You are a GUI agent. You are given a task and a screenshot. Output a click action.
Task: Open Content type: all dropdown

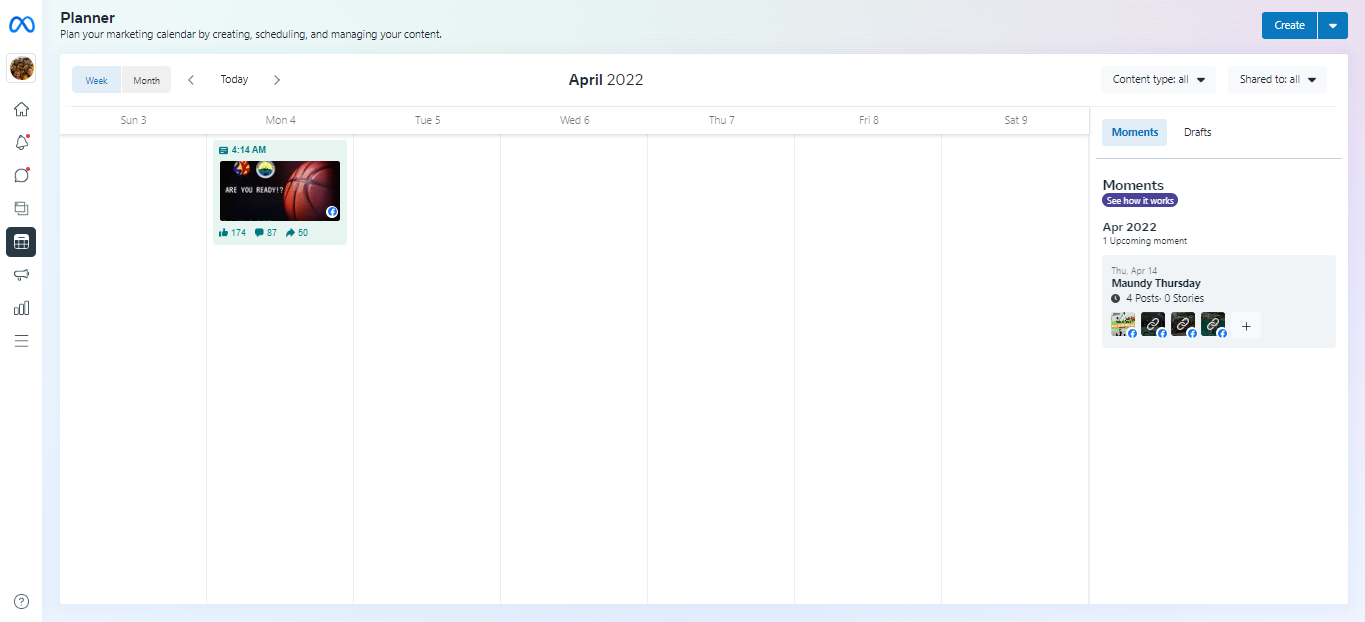1159,80
